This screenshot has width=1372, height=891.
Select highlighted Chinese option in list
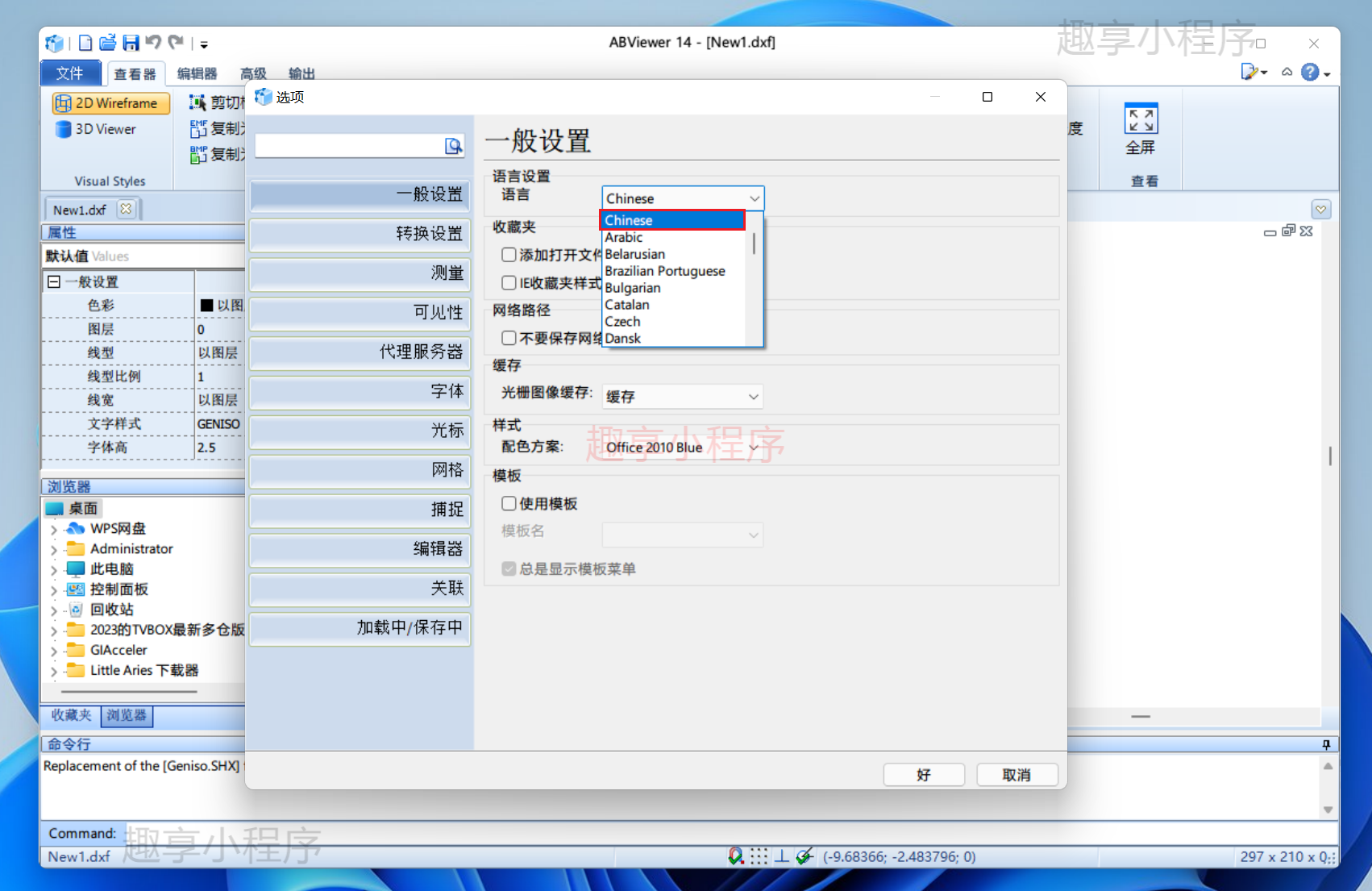pyautogui.click(x=672, y=220)
